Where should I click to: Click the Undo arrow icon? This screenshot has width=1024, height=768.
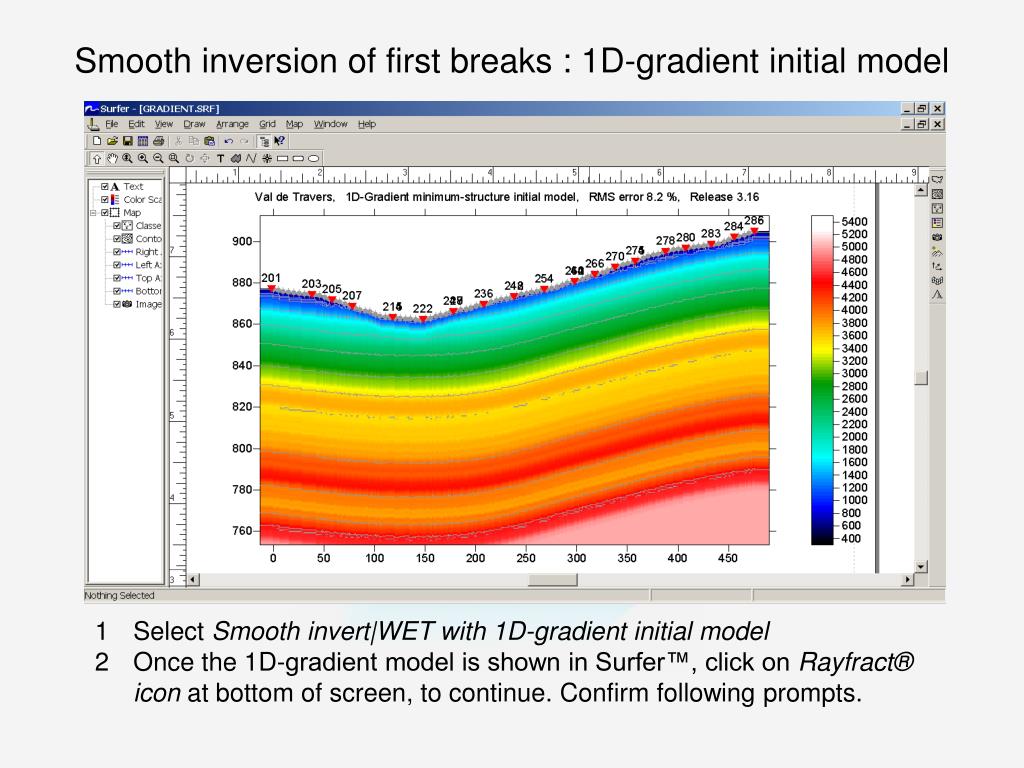tap(229, 141)
